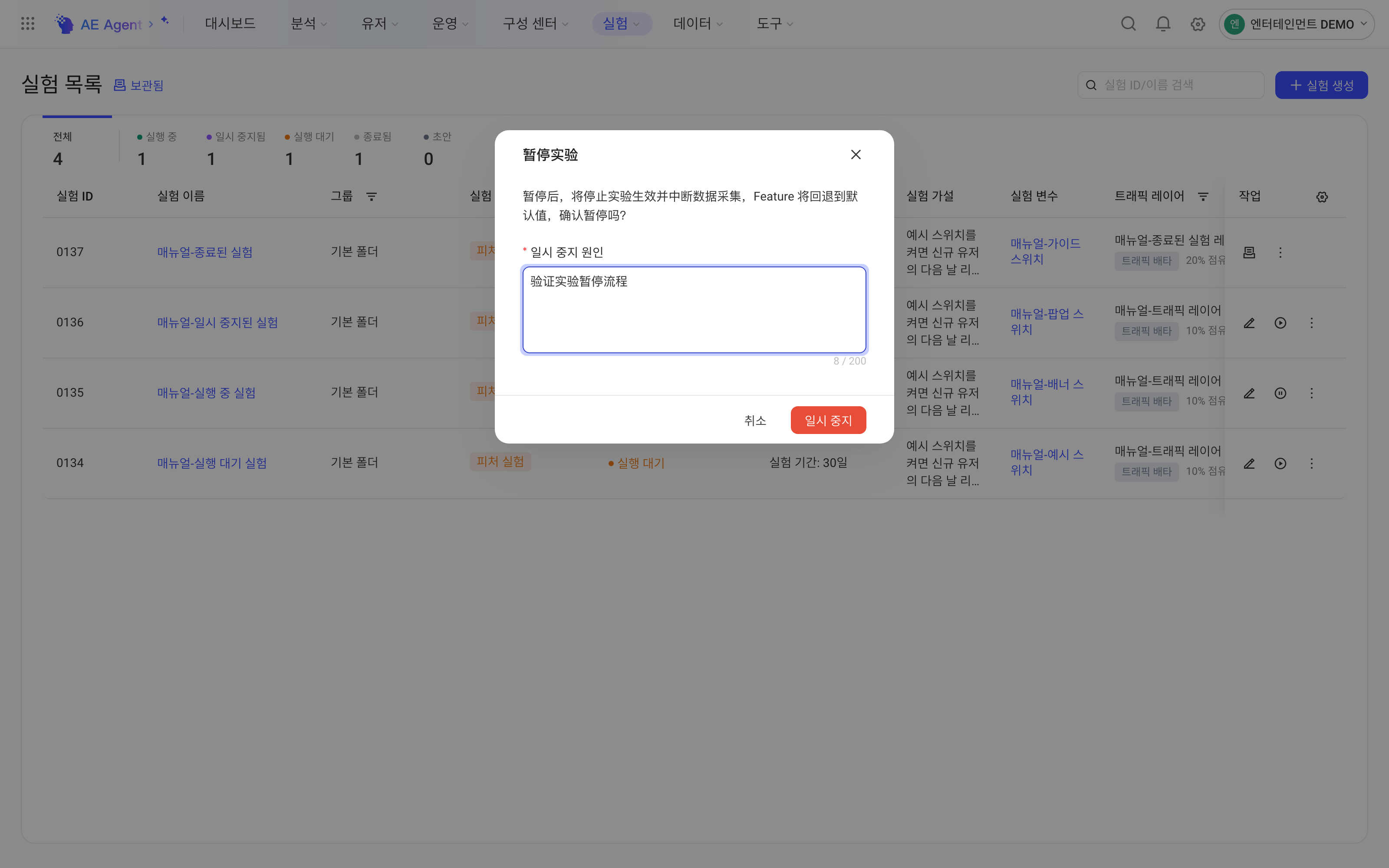Open the settings gear in top bar
Viewport: 1389px width, 868px height.
tap(1197, 24)
